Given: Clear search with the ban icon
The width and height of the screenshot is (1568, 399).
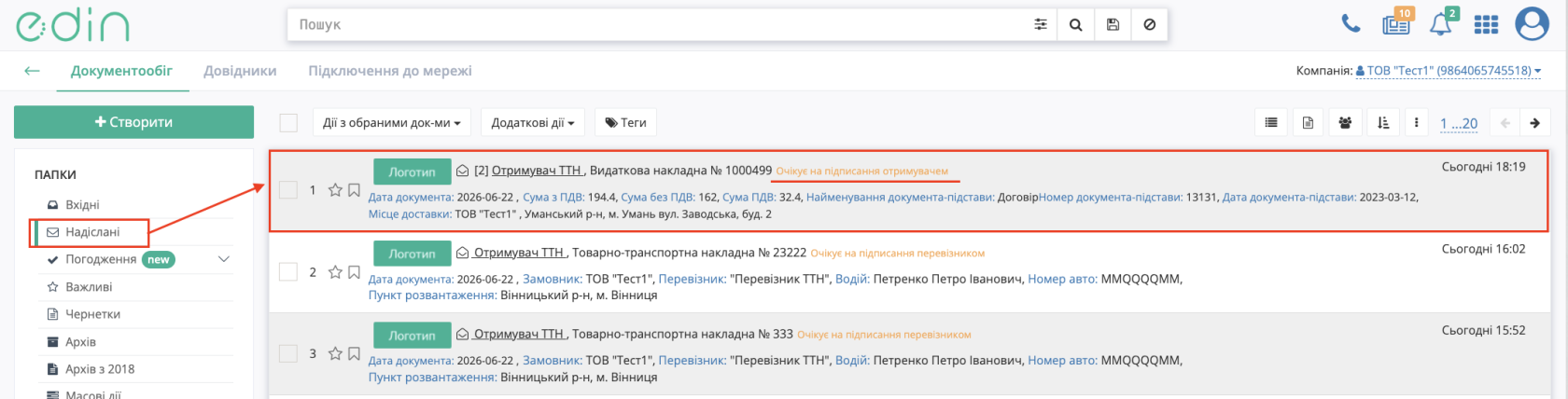Looking at the screenshot, I should 1149,25.
